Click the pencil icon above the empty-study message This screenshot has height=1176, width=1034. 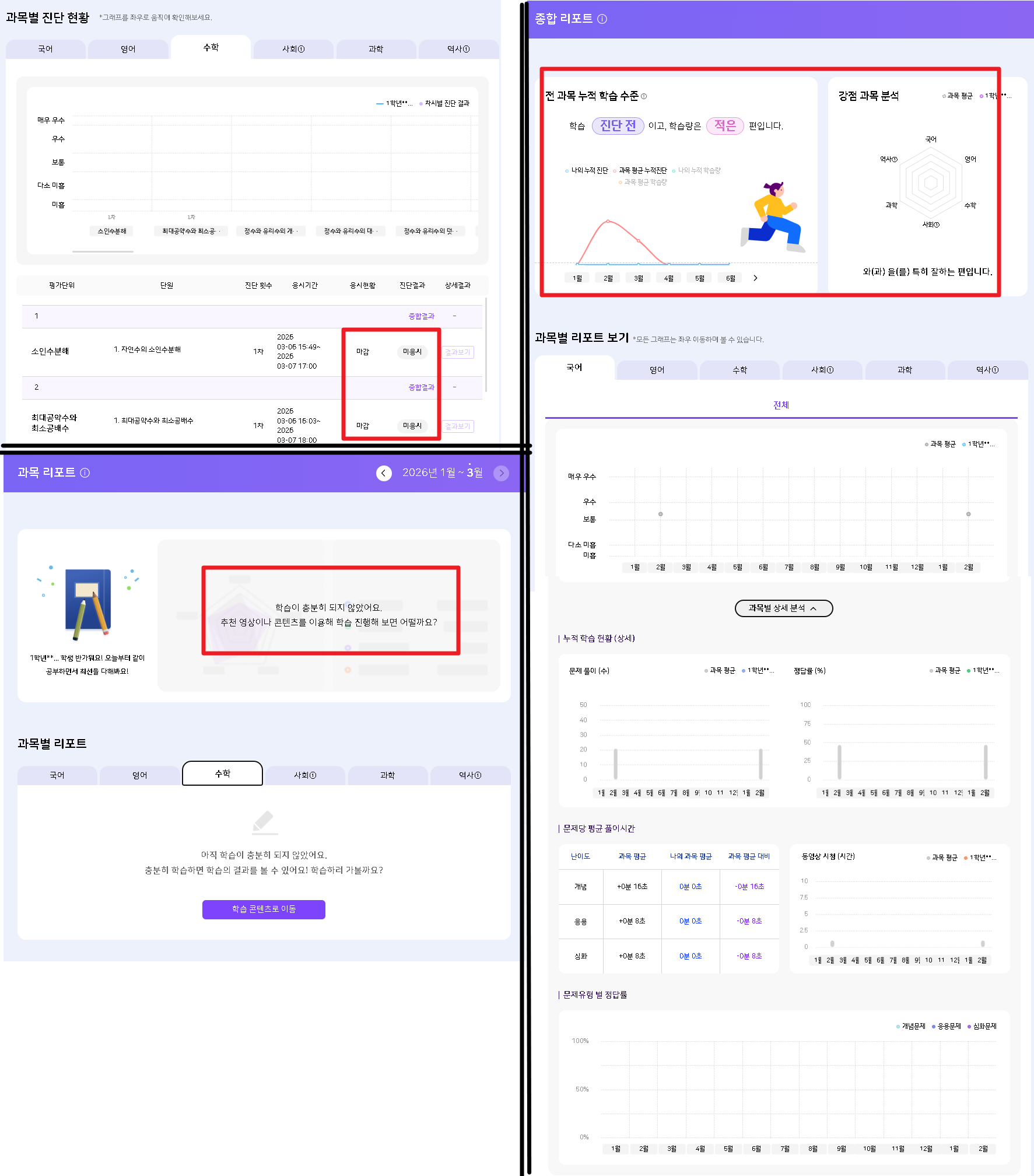pos(264,822)
